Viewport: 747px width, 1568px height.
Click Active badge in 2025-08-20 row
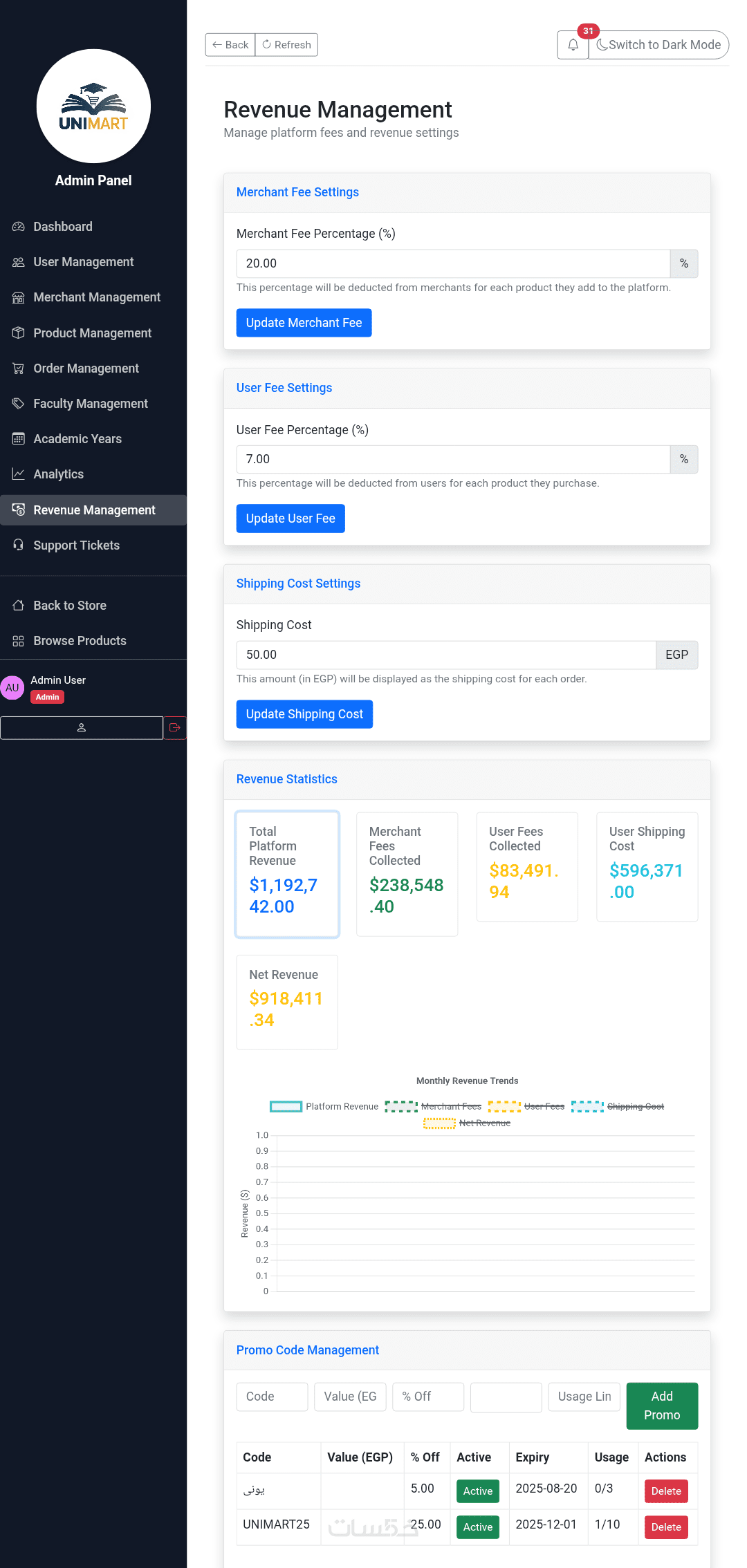coord(478,1491)
